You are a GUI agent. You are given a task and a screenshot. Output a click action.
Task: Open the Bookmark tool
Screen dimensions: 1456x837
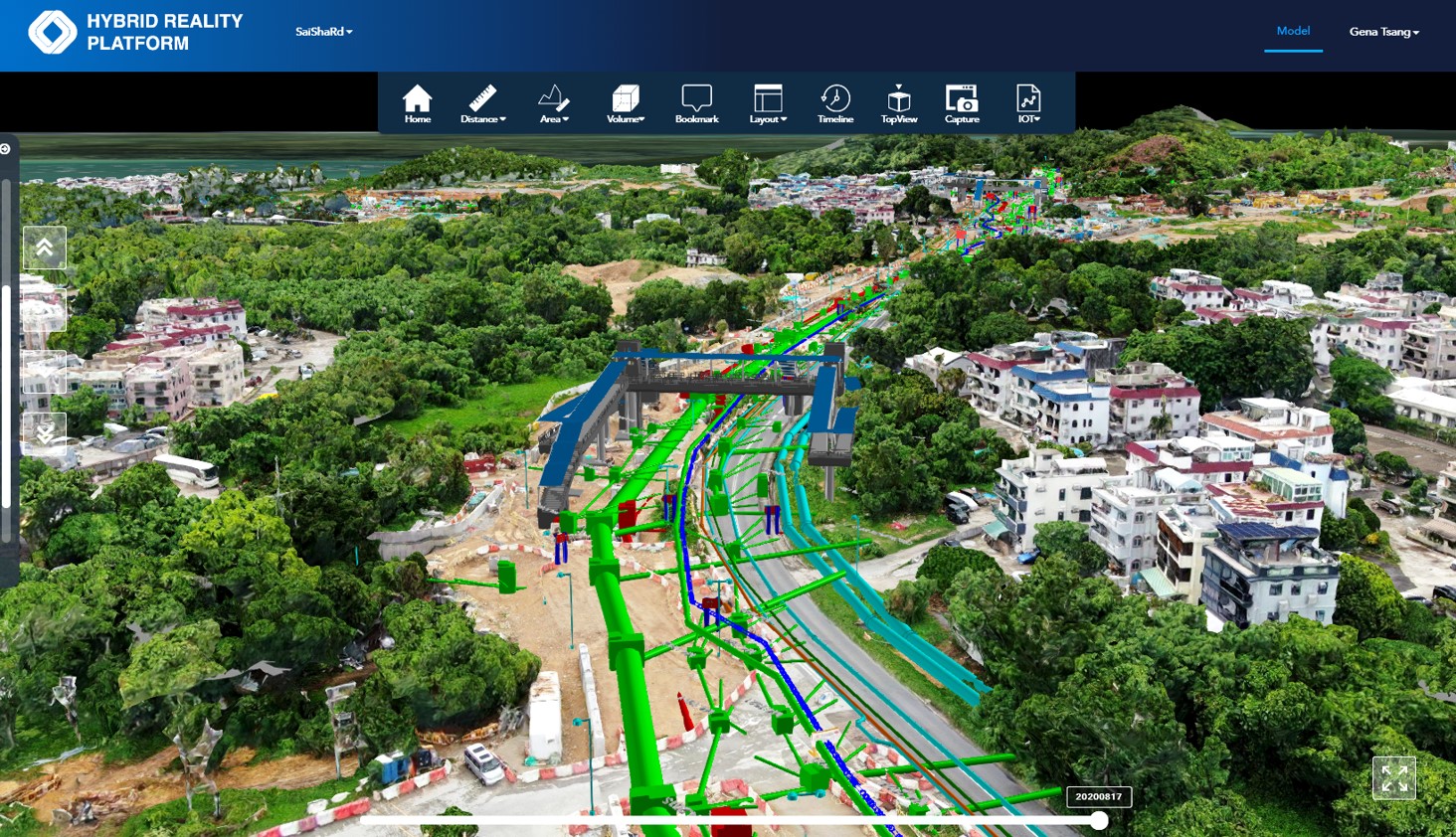point(696,103)
